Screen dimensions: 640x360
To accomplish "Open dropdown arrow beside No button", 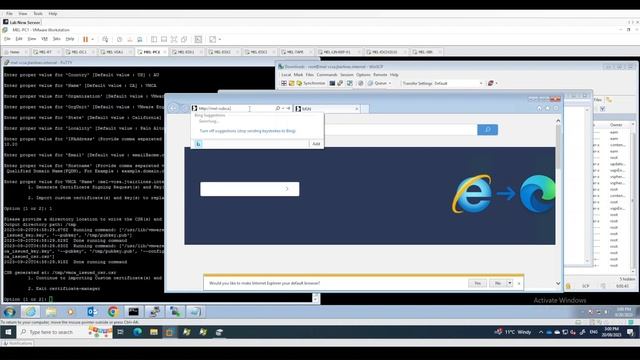I will tap(509, 283).
